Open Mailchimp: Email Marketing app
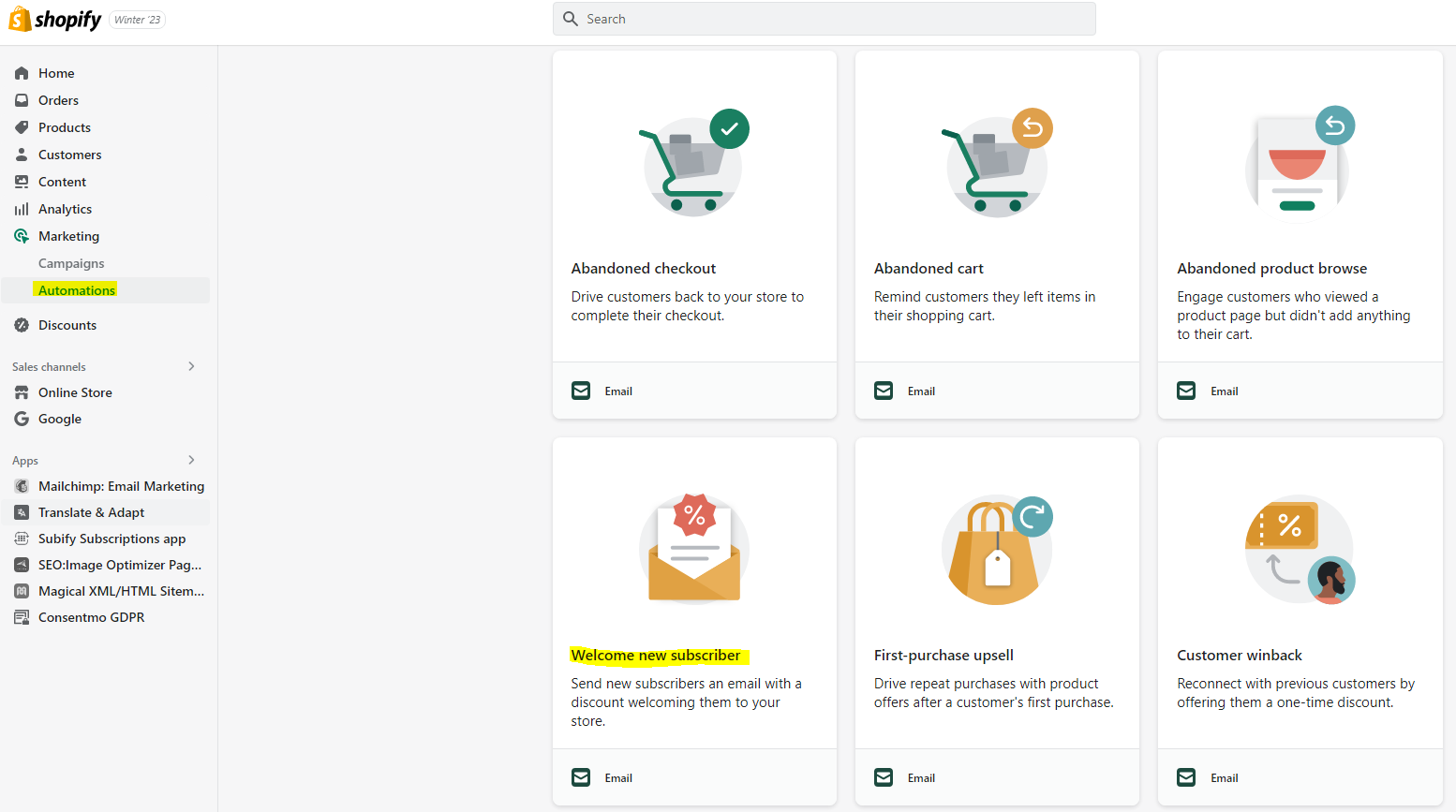Viewport: 1456px width, 812px height. click(x=122, y=486)
